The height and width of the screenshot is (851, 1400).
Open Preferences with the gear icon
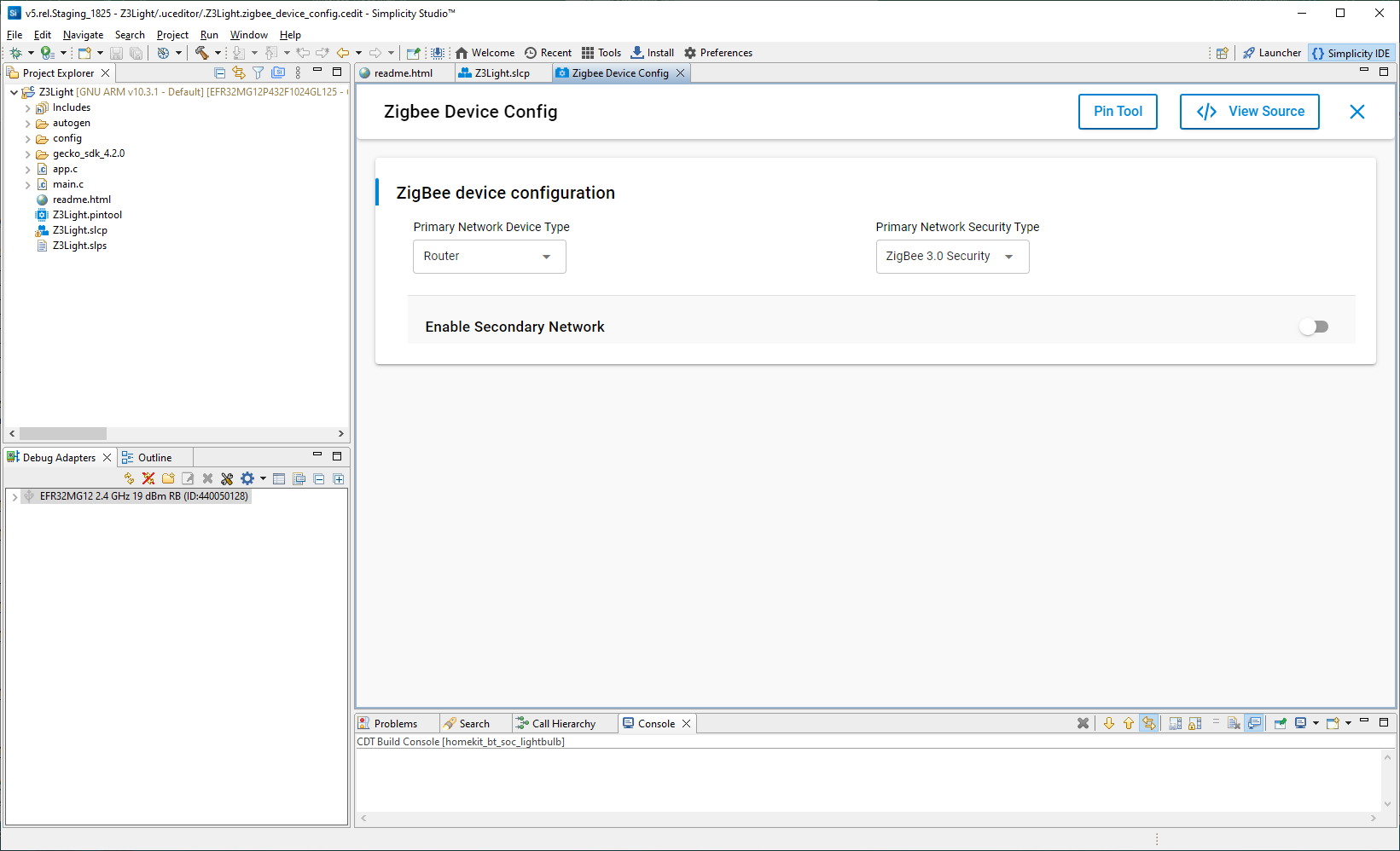pos(717,53)
